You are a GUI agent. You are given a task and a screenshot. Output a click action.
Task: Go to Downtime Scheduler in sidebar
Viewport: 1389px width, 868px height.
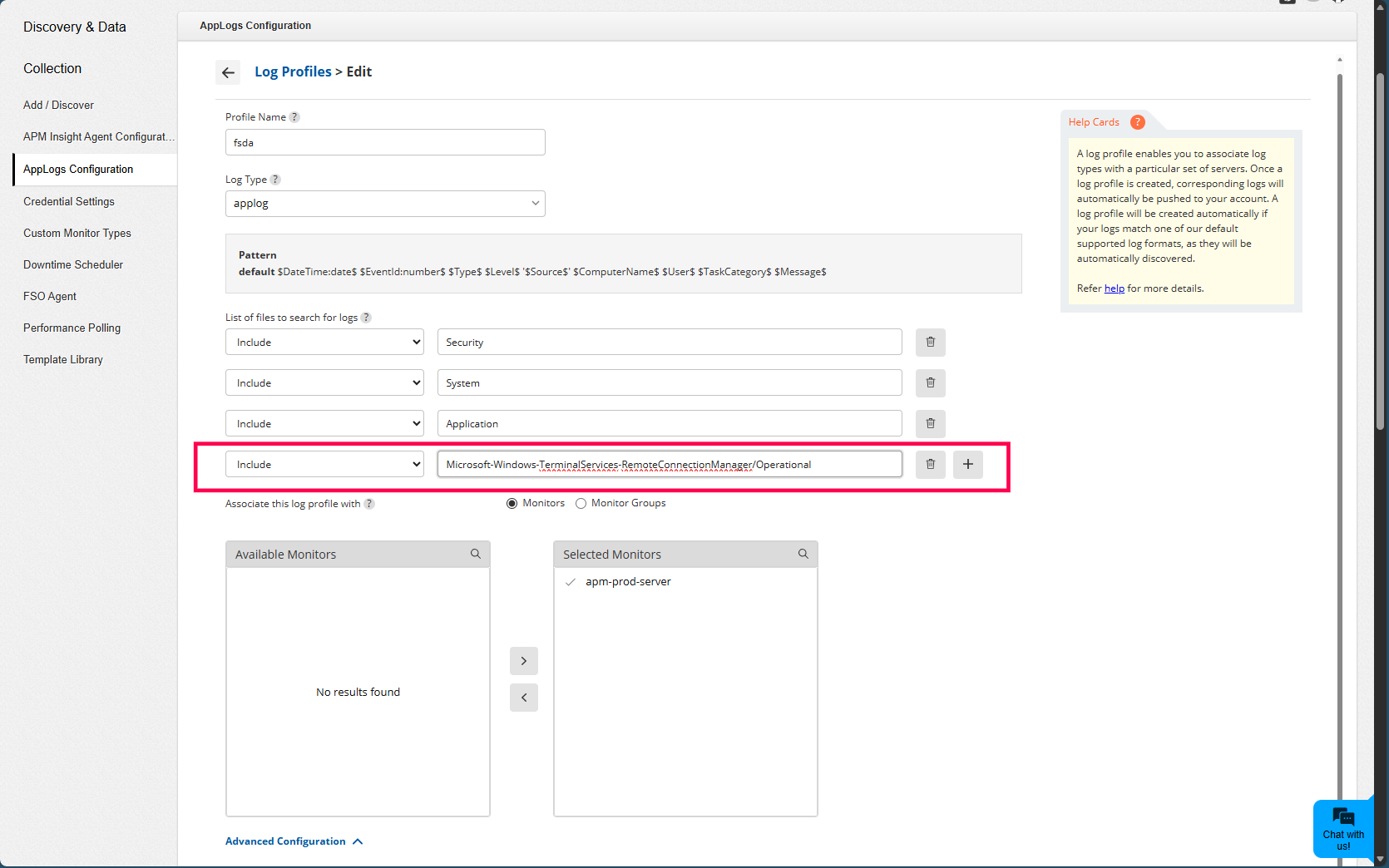pos(73,264)
